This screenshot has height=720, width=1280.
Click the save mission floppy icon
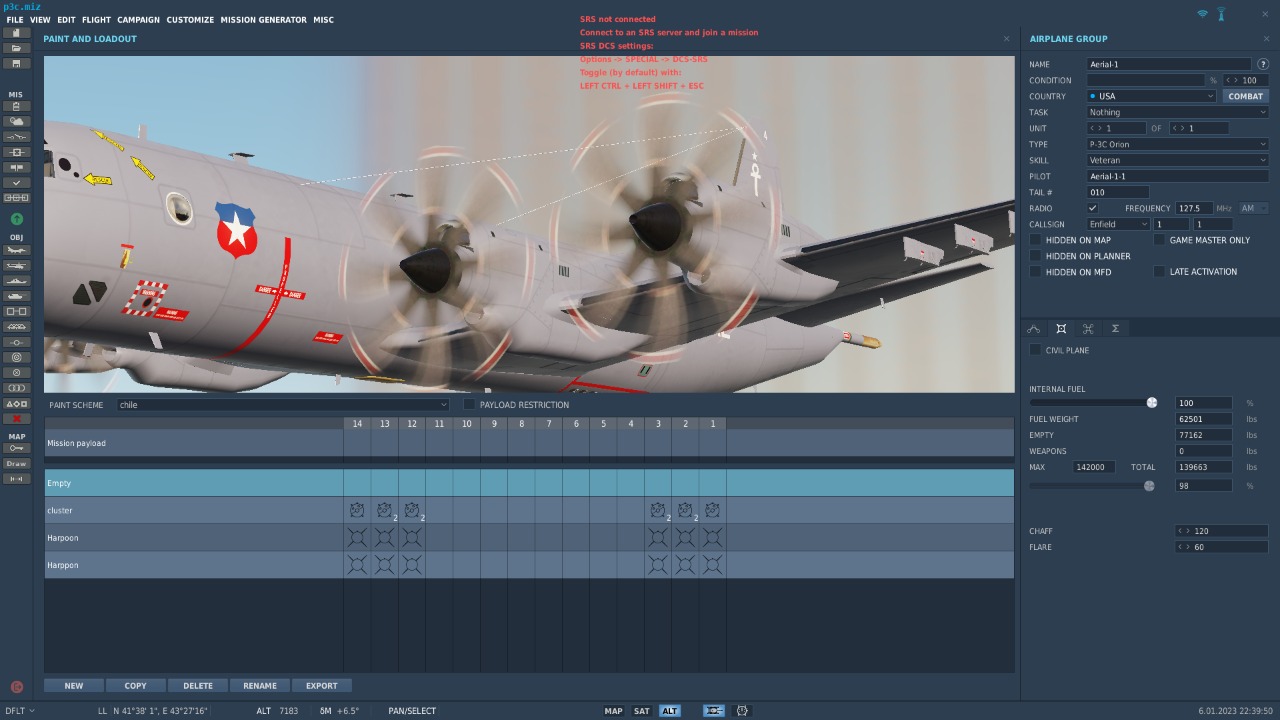[x=17, y=63]
